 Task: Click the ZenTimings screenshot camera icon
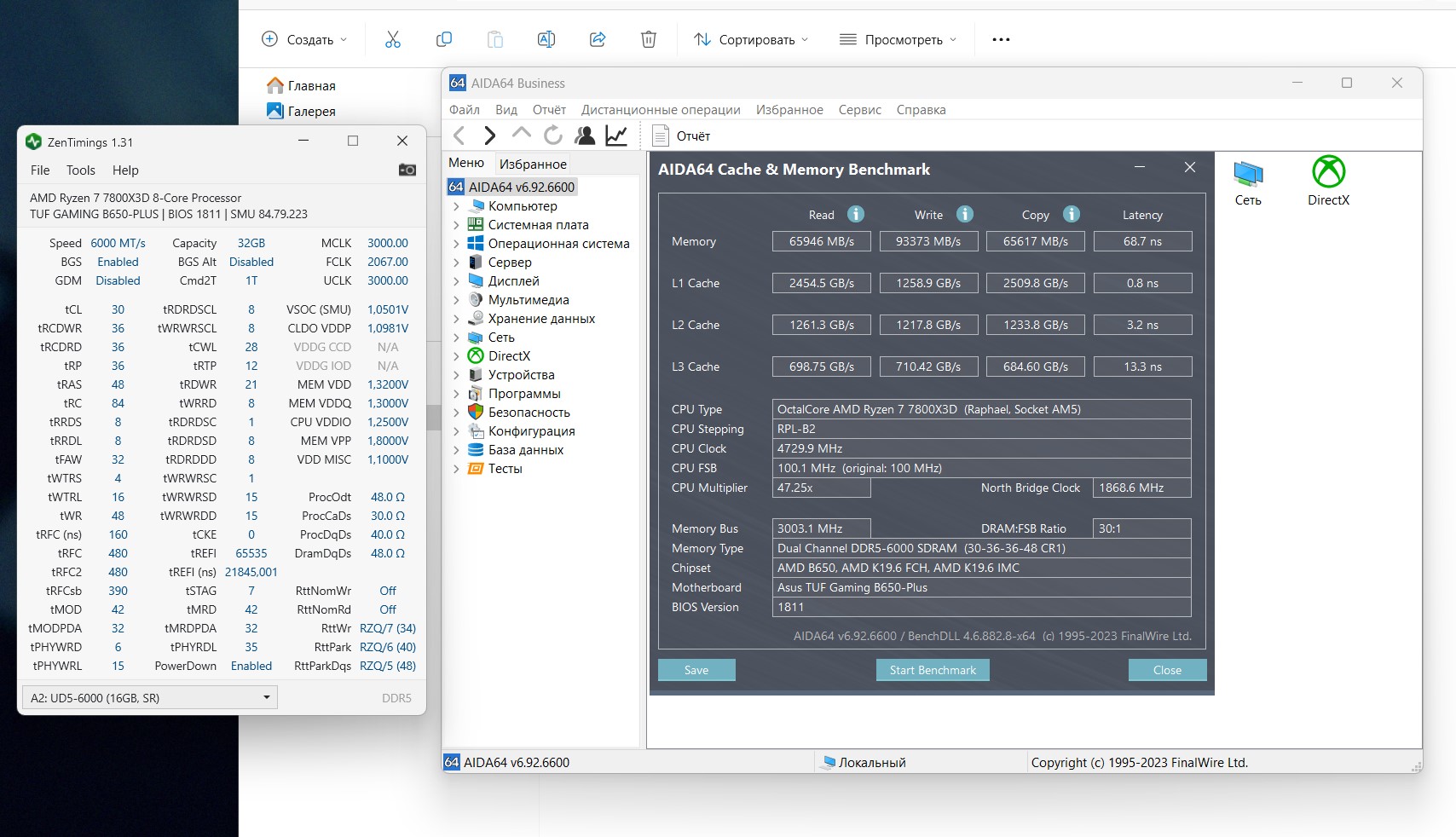(x=407, y=170)
